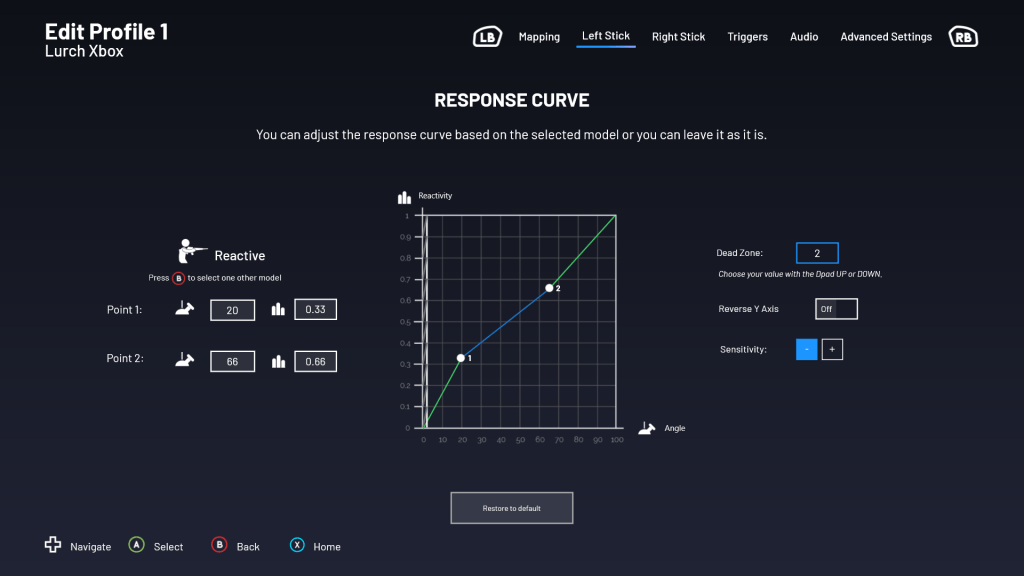
Task: Increase sensitivity with the plus button
Action: 832,349
